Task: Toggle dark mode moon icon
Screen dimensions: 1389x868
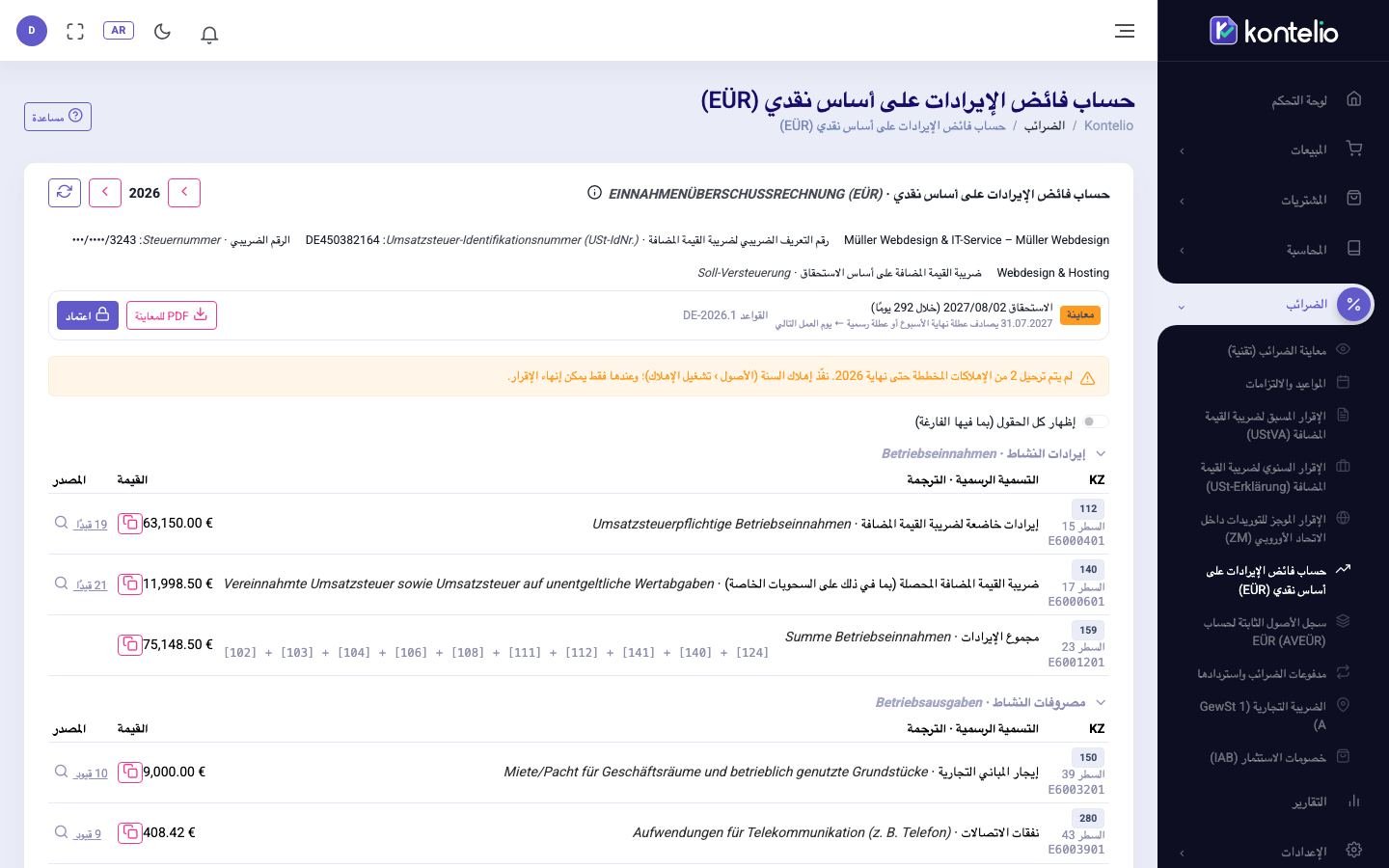Action: 162,31
